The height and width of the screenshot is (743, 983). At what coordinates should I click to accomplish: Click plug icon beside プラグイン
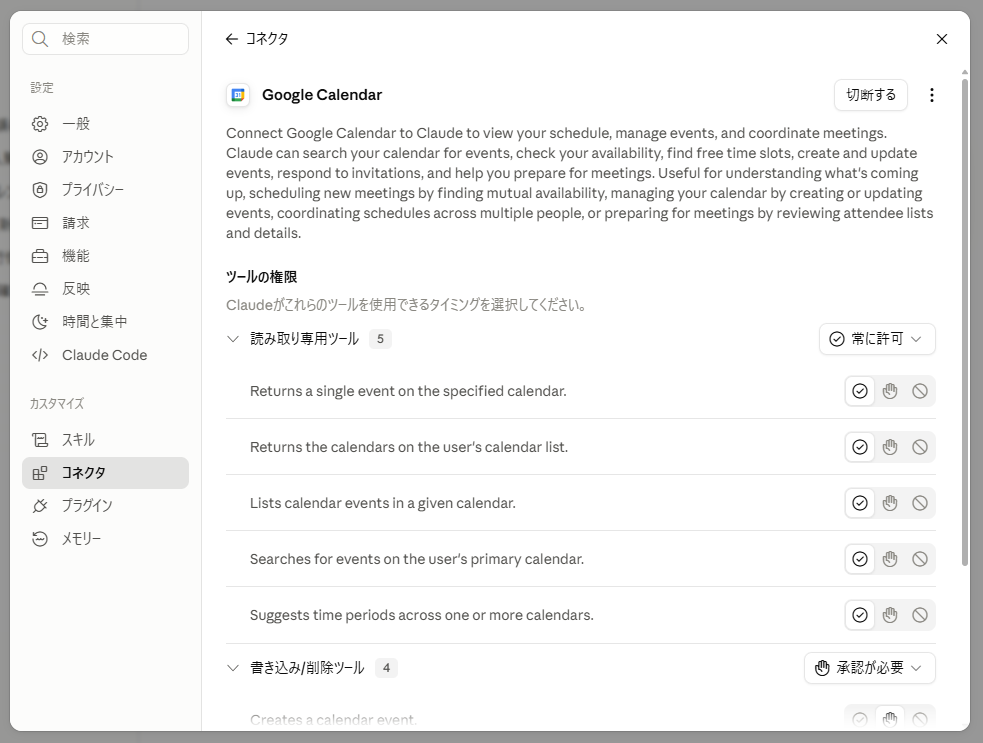tap(40, 505)
